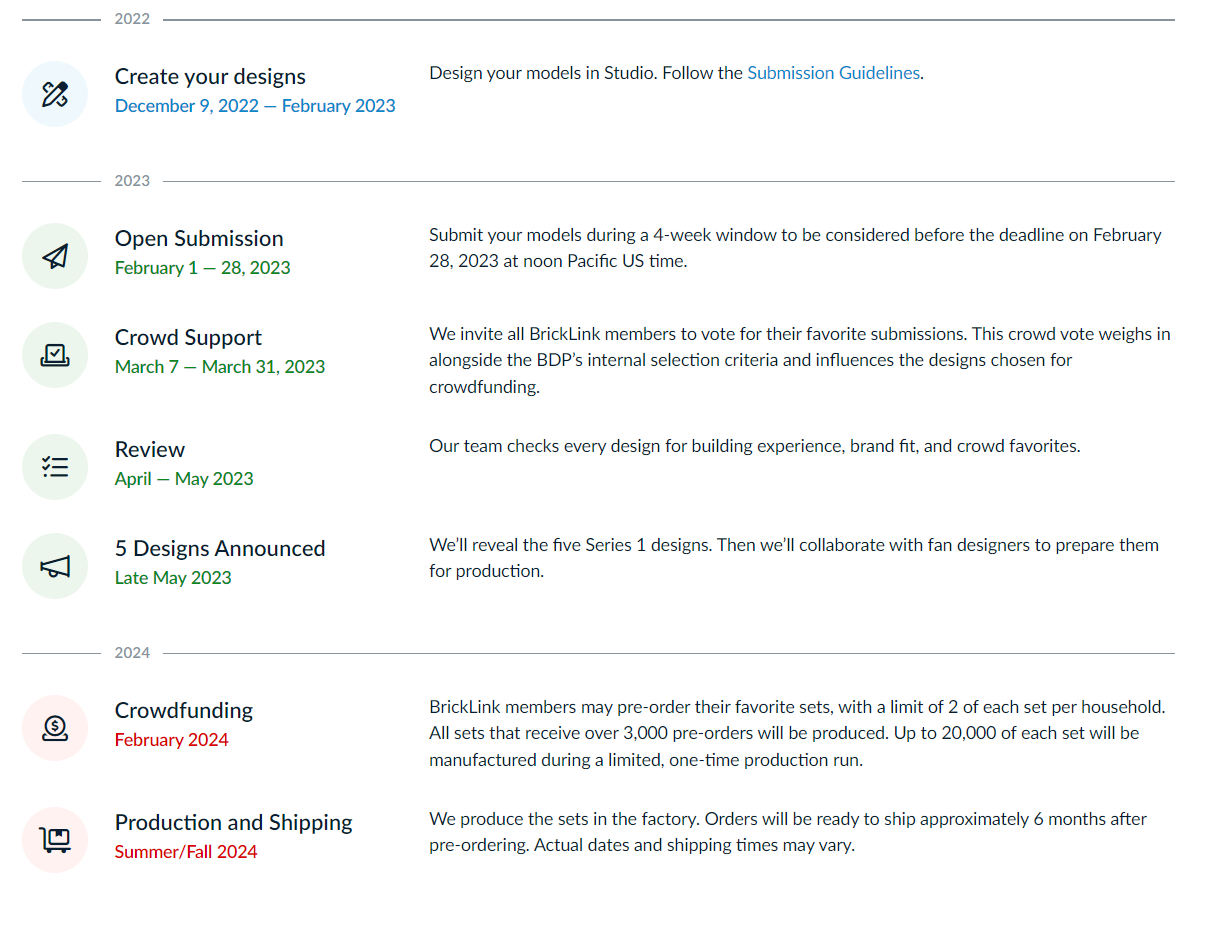Open the checklist icon beside Review
The image size is (1211, 926).
point(55,467)
